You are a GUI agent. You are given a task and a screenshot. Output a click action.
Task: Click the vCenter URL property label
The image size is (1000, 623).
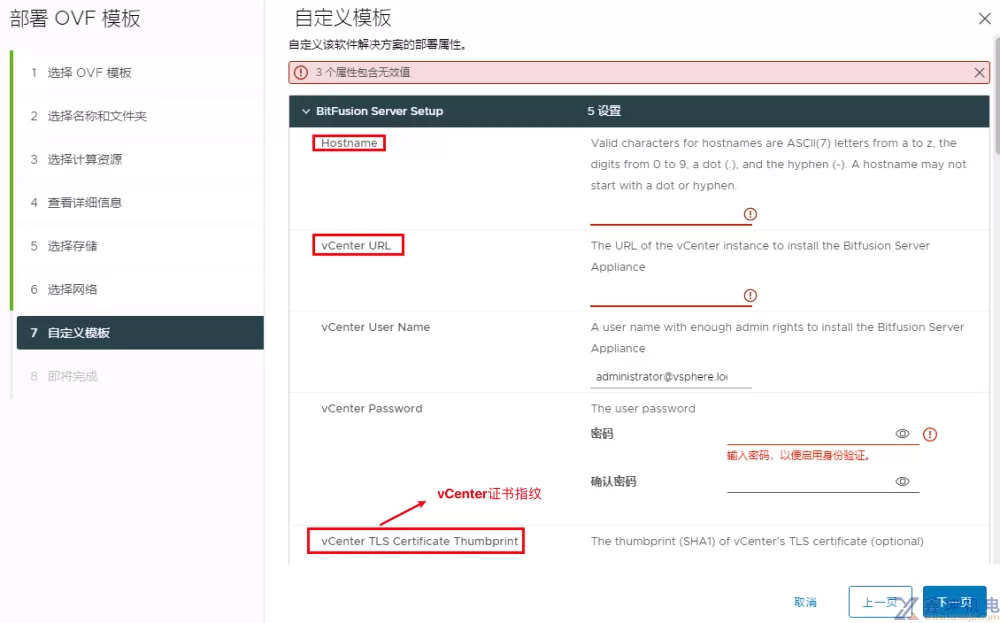(356, 246)
